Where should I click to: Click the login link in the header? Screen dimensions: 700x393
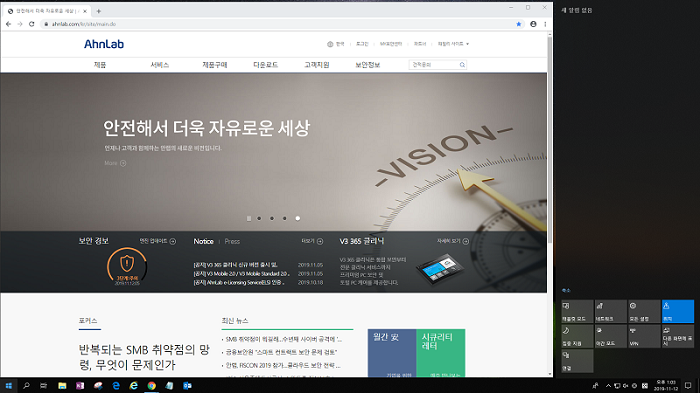pyautogui.click(x=362, y=44)
